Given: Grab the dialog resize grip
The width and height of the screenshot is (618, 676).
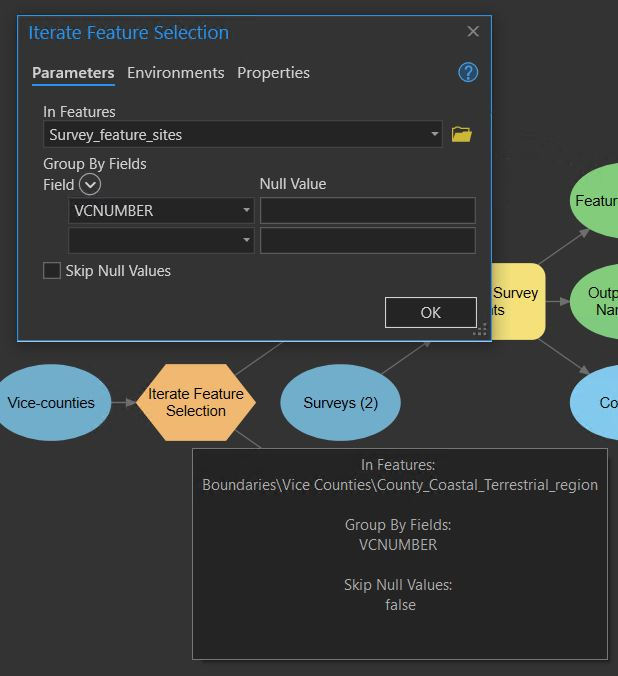Looking at the screenshot, I should pyautogui.click(x=480, y=329).
